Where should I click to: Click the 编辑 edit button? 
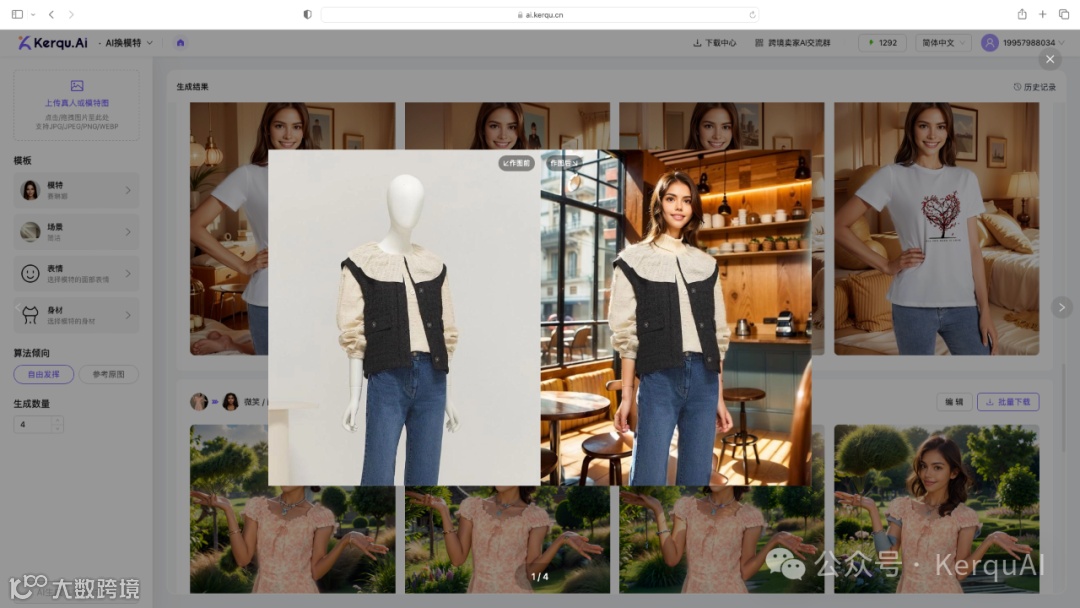coord(954,401)
